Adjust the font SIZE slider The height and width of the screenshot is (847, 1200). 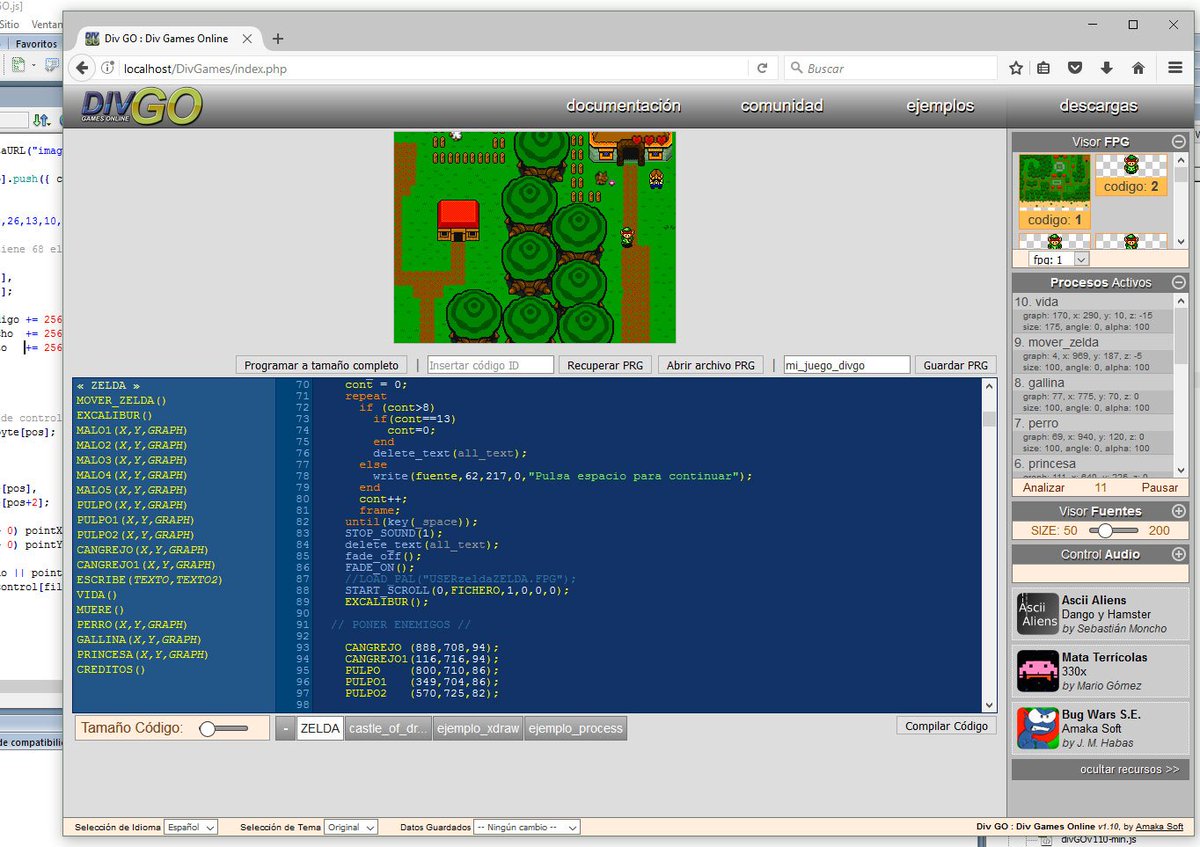[x=1113, y=531]
